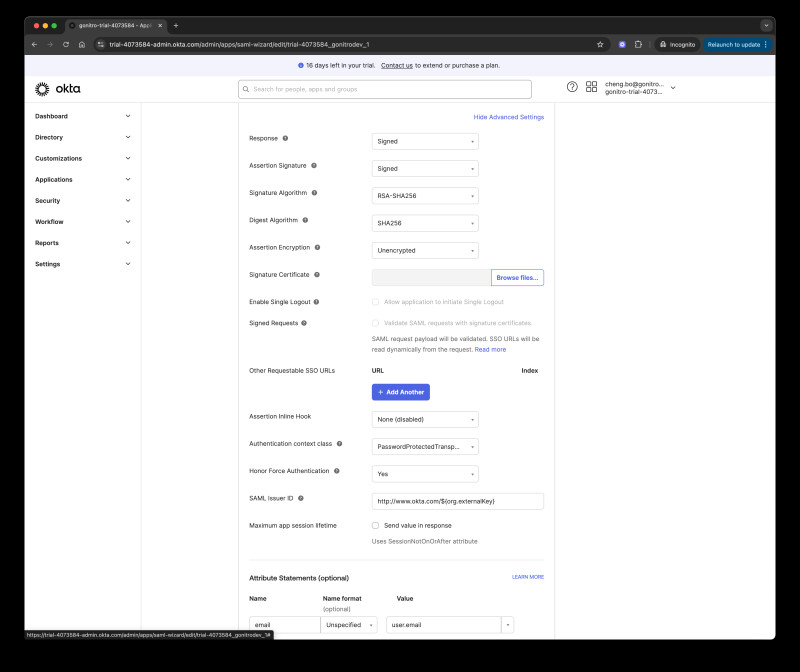The width and height of the screenshot is (800, 672).
Task: Bookmark this page with star icon
Action: (600, 44)
